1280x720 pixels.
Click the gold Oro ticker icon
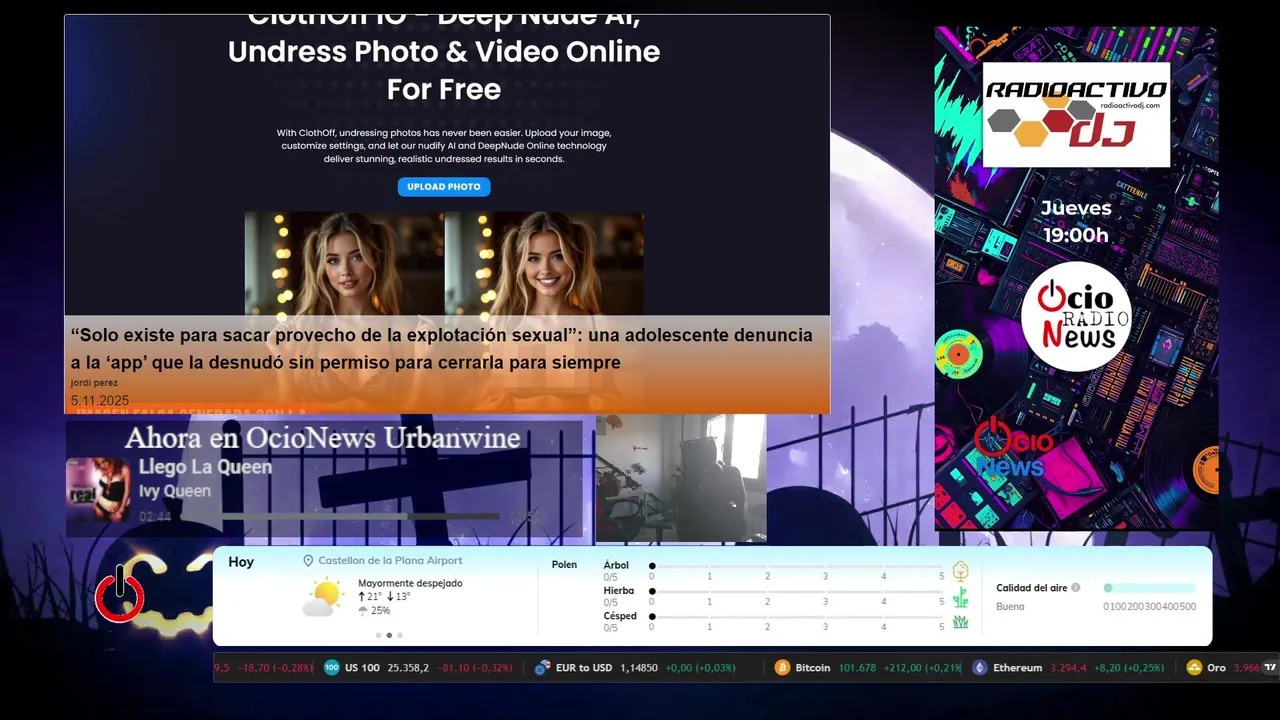pyautogui.click(x=1194, y=668)
